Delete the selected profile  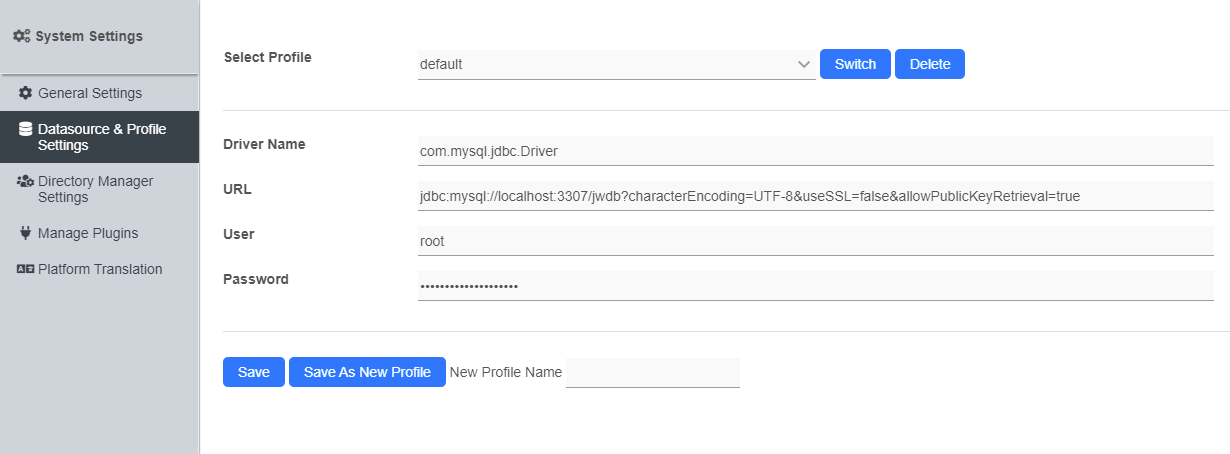(929, 64)
